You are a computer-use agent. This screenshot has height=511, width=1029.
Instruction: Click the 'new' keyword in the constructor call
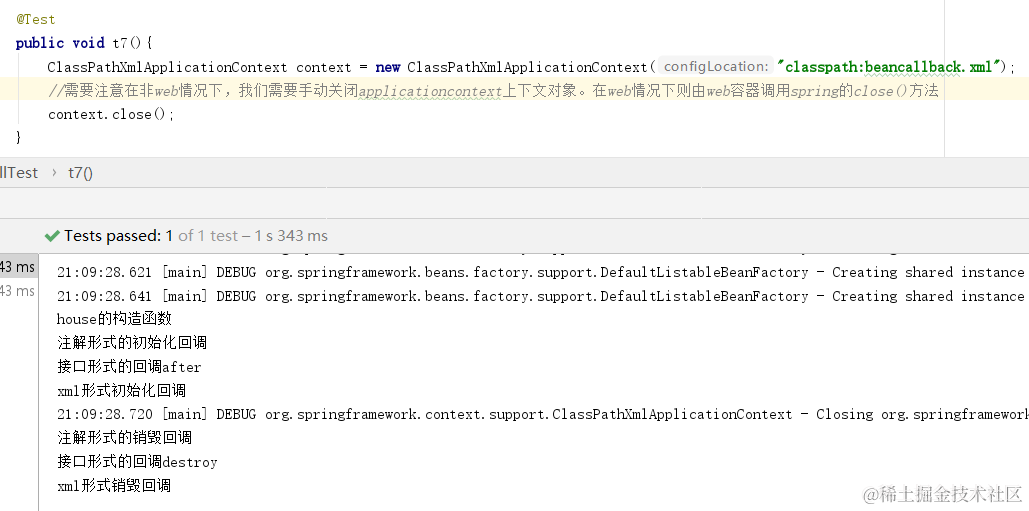[388, 68]
